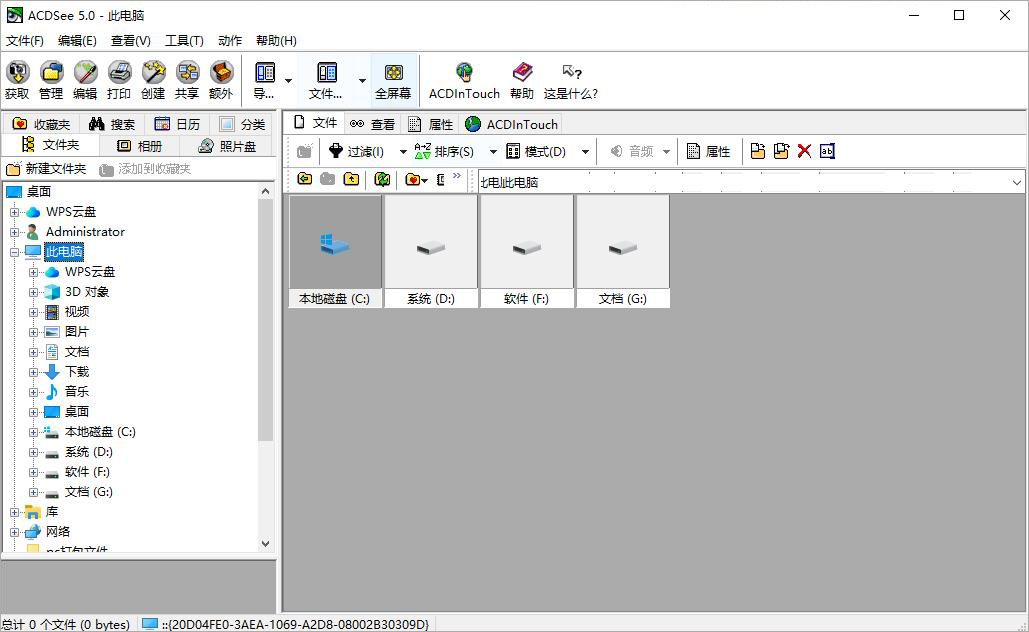Expand the 本地磁盘 (C:) tree node
This screenshot has height=632, width=1029.
tap(33, 432)
